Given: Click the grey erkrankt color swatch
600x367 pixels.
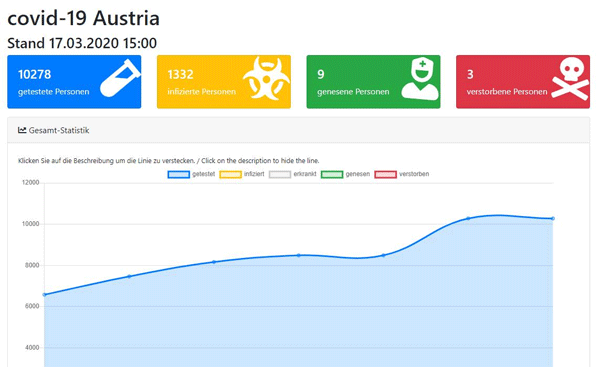Looking at the screenshot, I should click(x=280, y=175).
